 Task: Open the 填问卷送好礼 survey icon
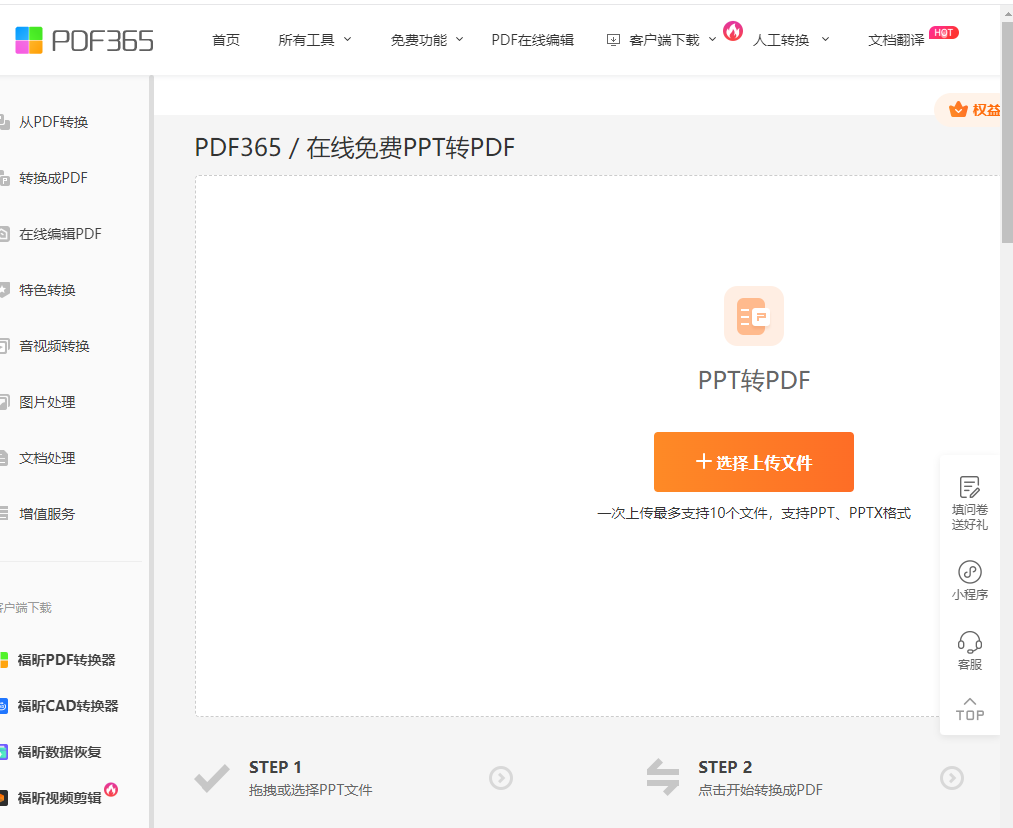point(970,487)
